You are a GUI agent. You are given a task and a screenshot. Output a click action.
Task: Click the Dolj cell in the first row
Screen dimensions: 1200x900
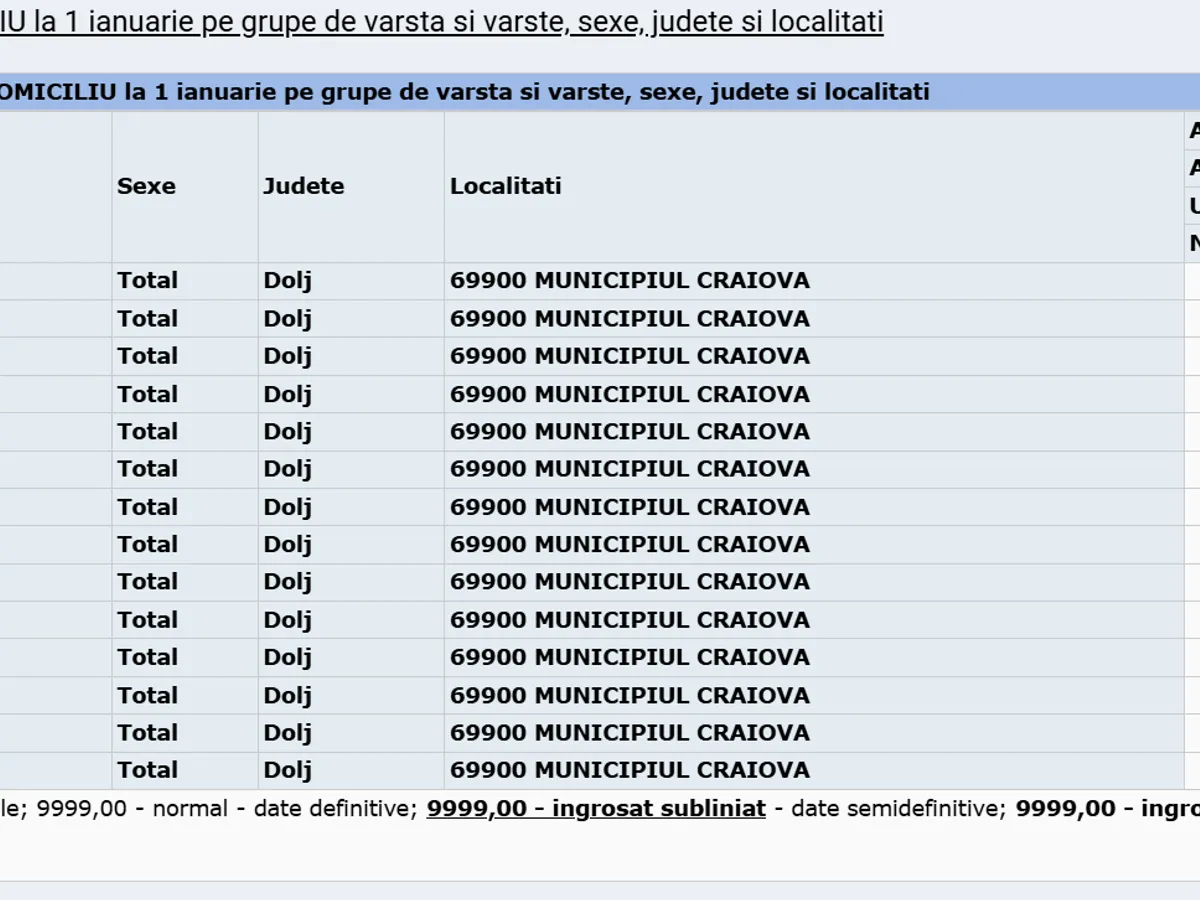(287, 281)
